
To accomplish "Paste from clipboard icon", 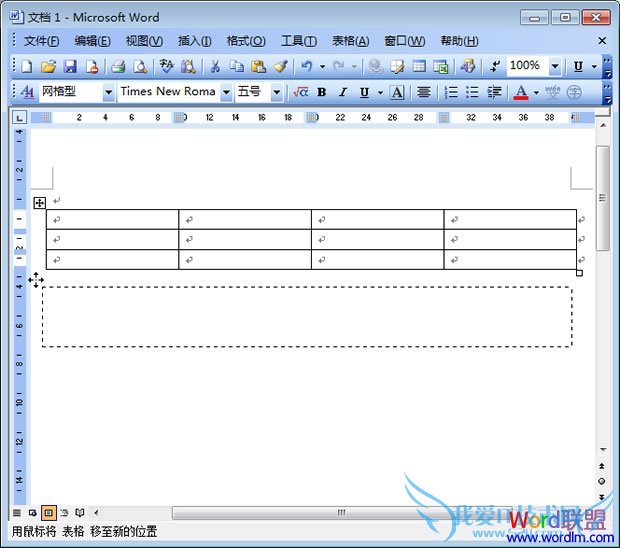I will click(258, 66).
